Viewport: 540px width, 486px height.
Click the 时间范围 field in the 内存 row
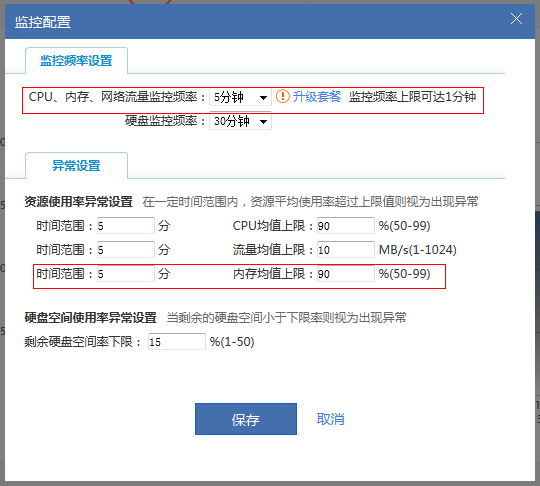pos(126,274)
